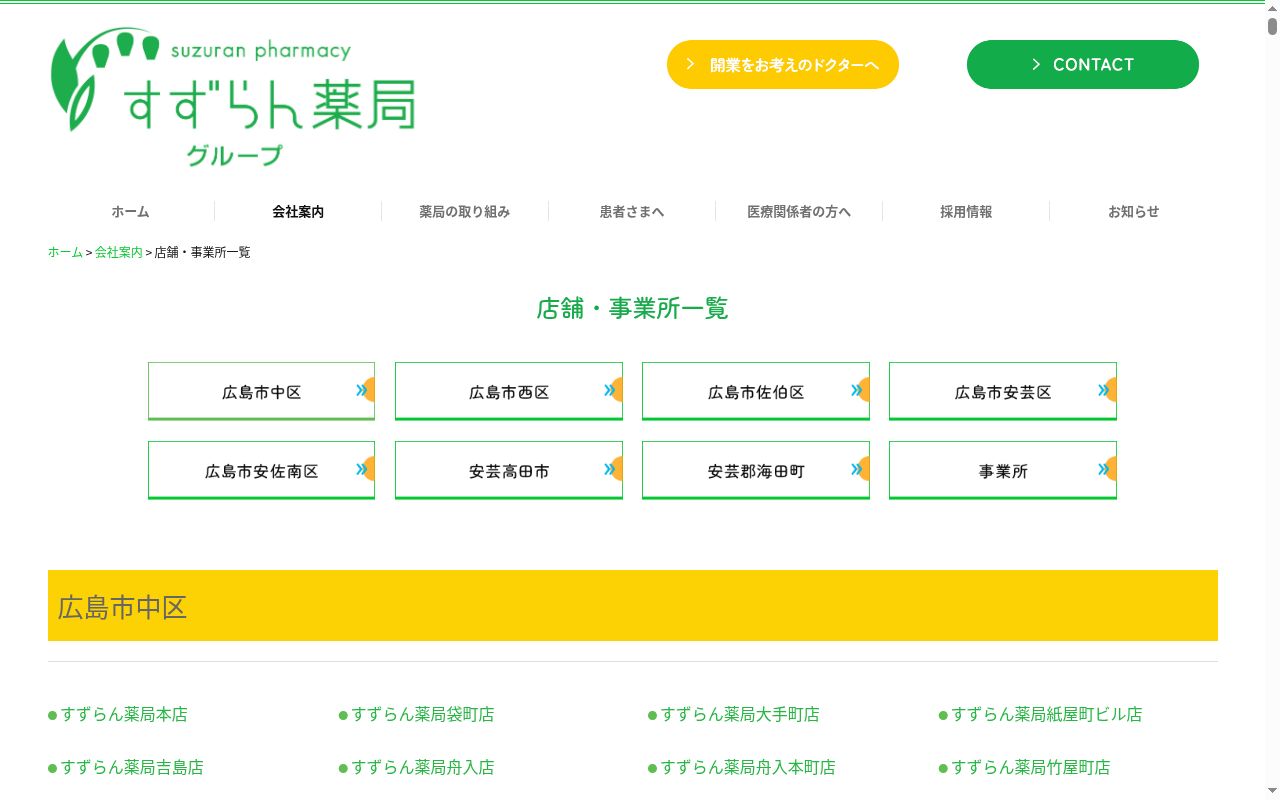
Task: Select 薬局の取り組み in navigation
Action: (465, 212)
